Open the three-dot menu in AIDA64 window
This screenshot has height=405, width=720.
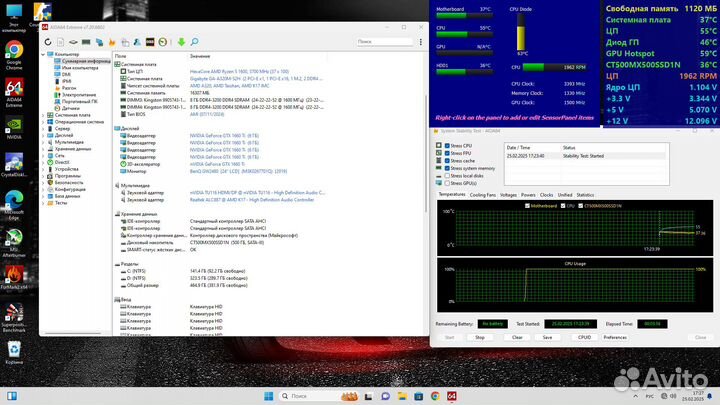[x=421, y=42]
